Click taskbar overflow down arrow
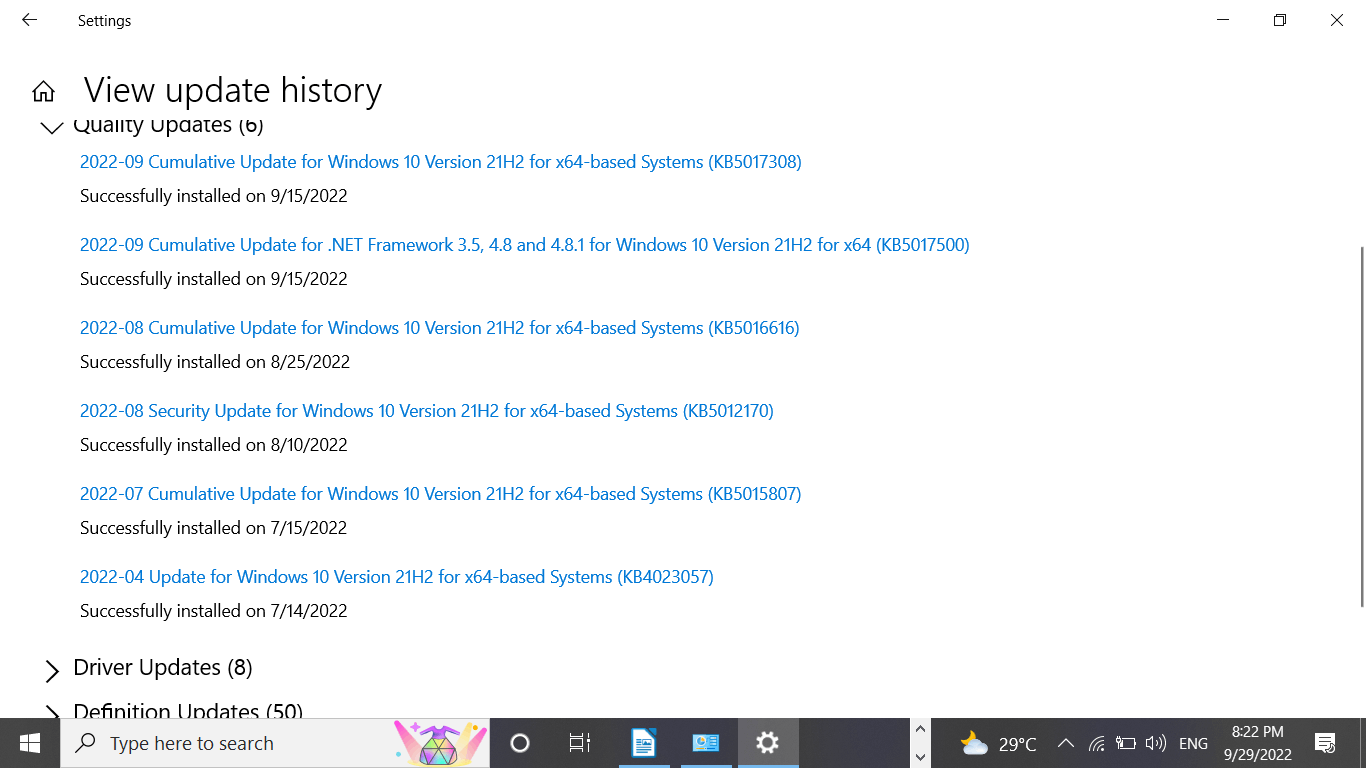Screen dimensions: 1366x768 pos(920,756)
